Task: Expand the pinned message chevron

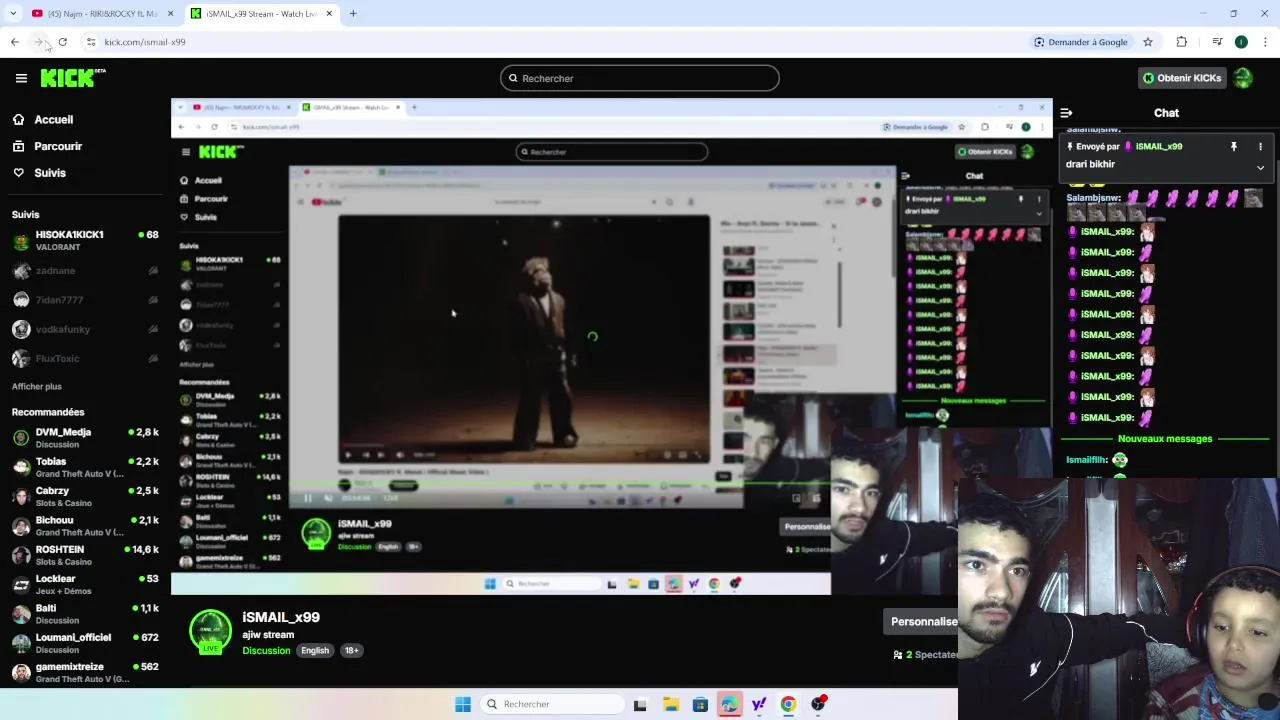Action: [x=1260, y=167]
